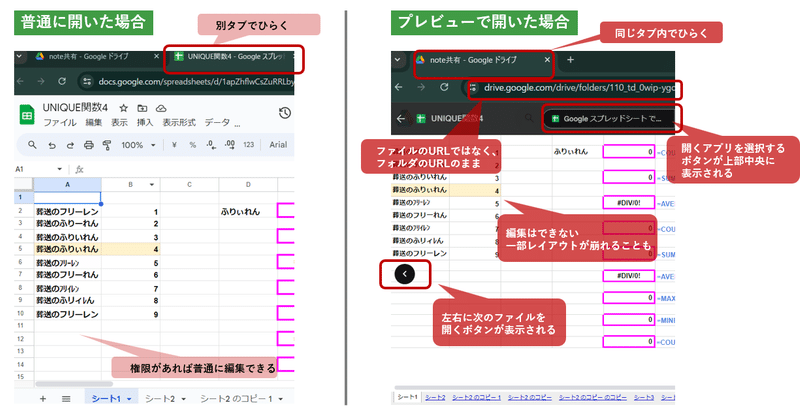Select cell A1 in the spreadsheet
The height and width of the screenshot is (418, 800).
pos(67,198)
